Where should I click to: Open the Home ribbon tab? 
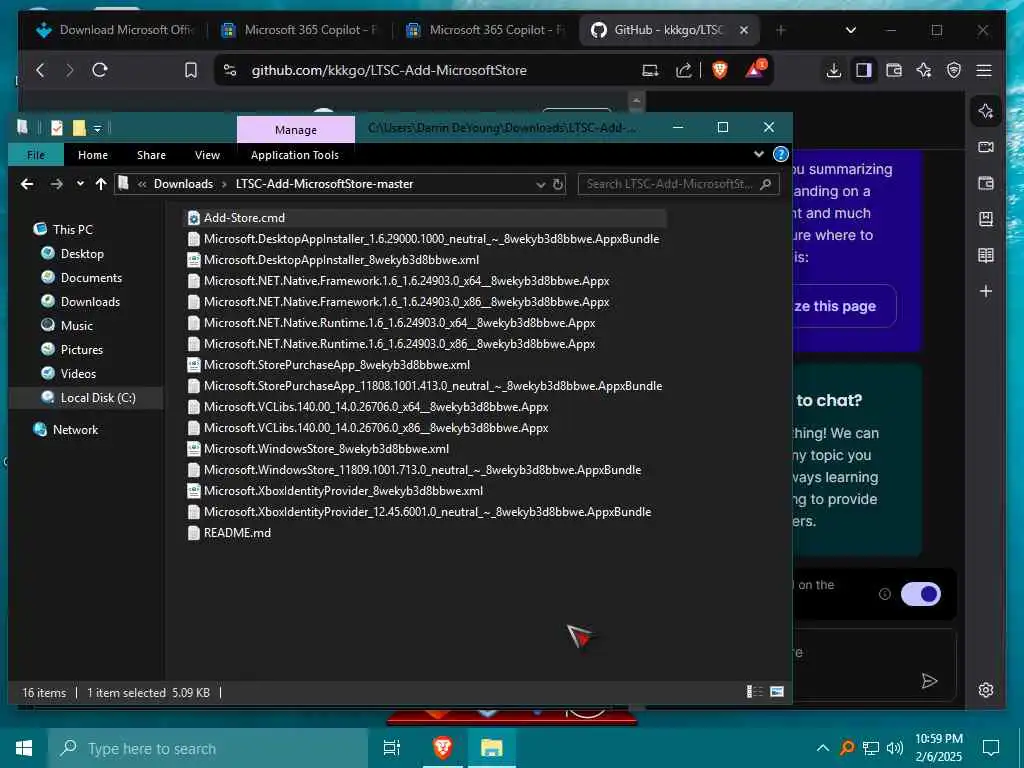(x=93, y=155)
